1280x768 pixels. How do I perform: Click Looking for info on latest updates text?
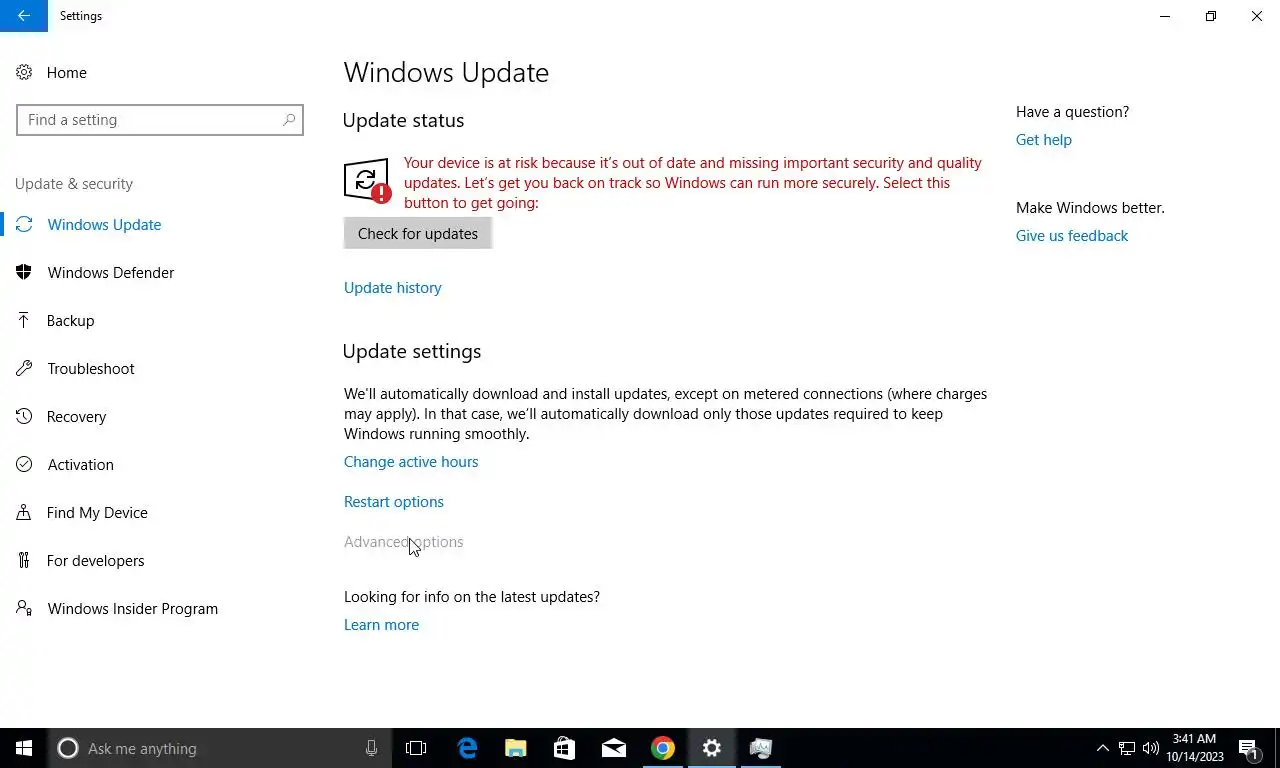472,597
